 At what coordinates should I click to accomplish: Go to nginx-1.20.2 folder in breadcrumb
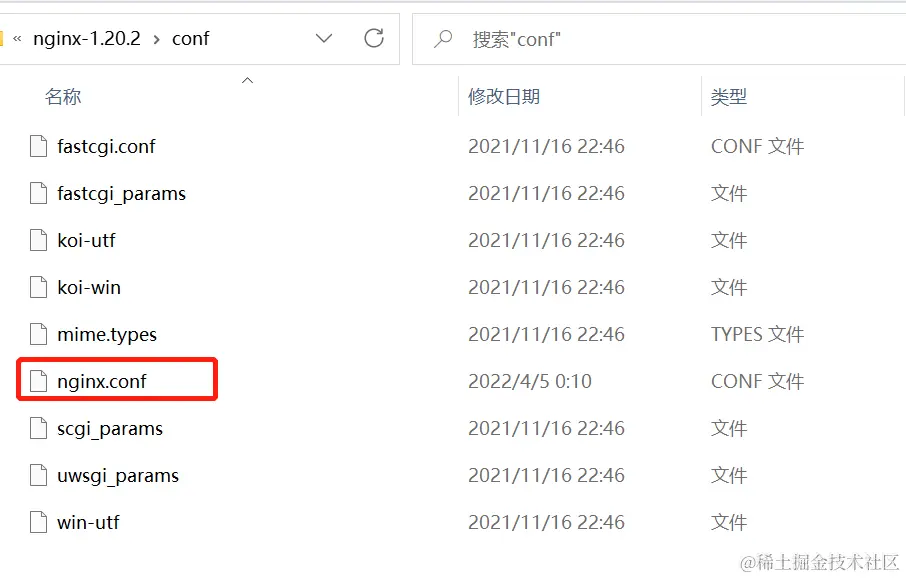click(87, 39)
